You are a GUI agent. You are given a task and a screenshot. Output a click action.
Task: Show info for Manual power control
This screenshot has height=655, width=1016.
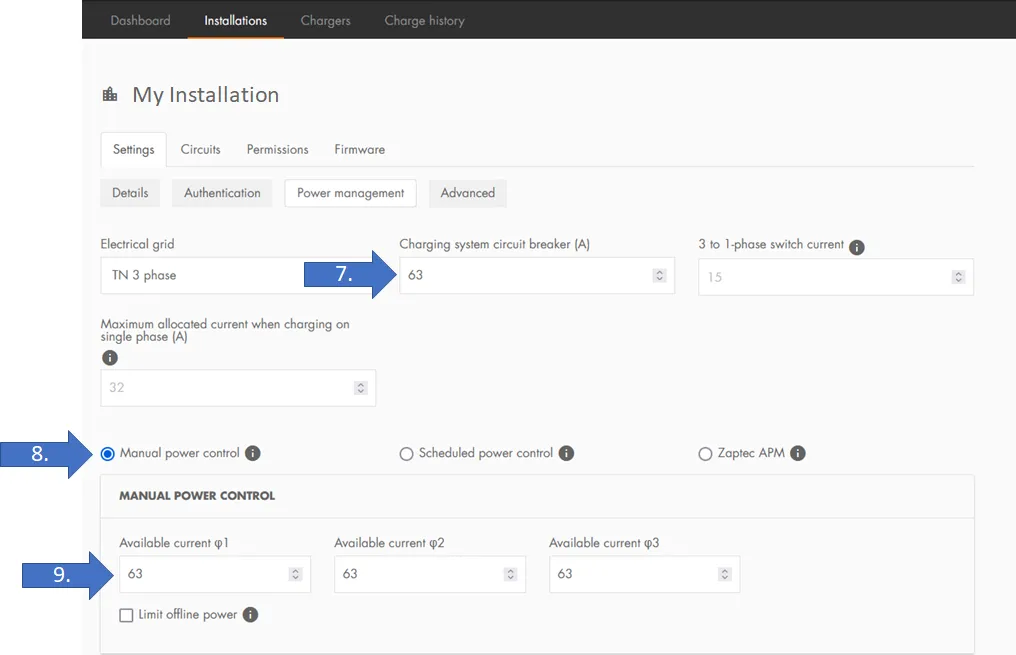(x=253, y=454)
